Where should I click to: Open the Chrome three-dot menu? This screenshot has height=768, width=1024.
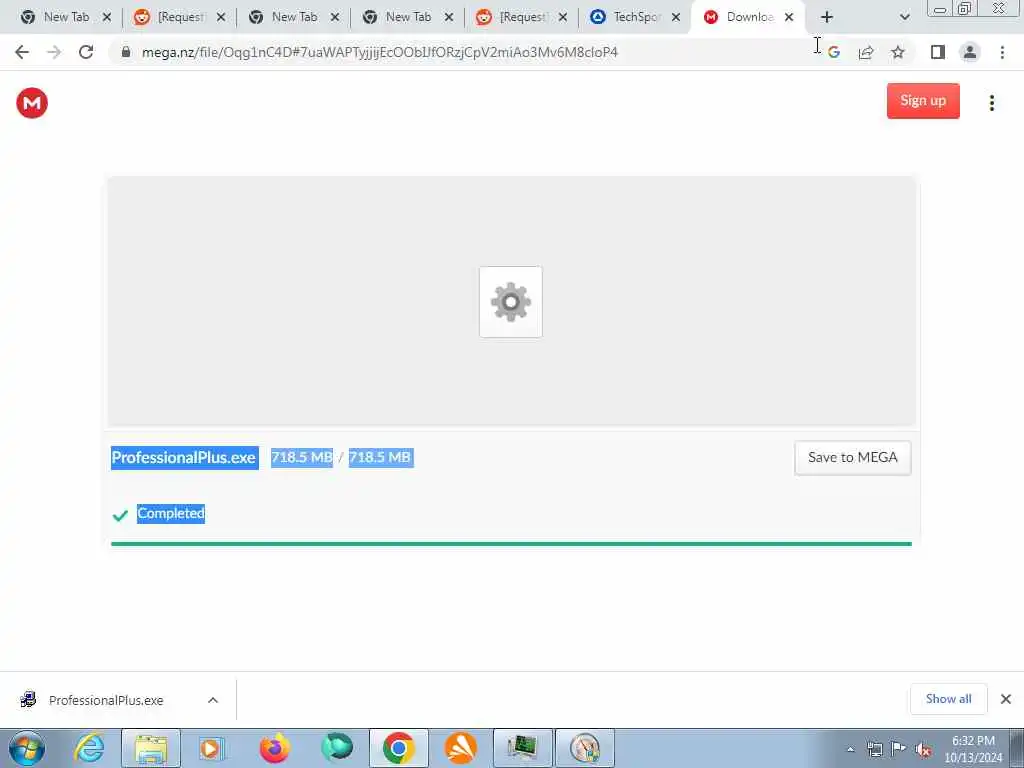pyautogui.click(x=1002, y=52)
